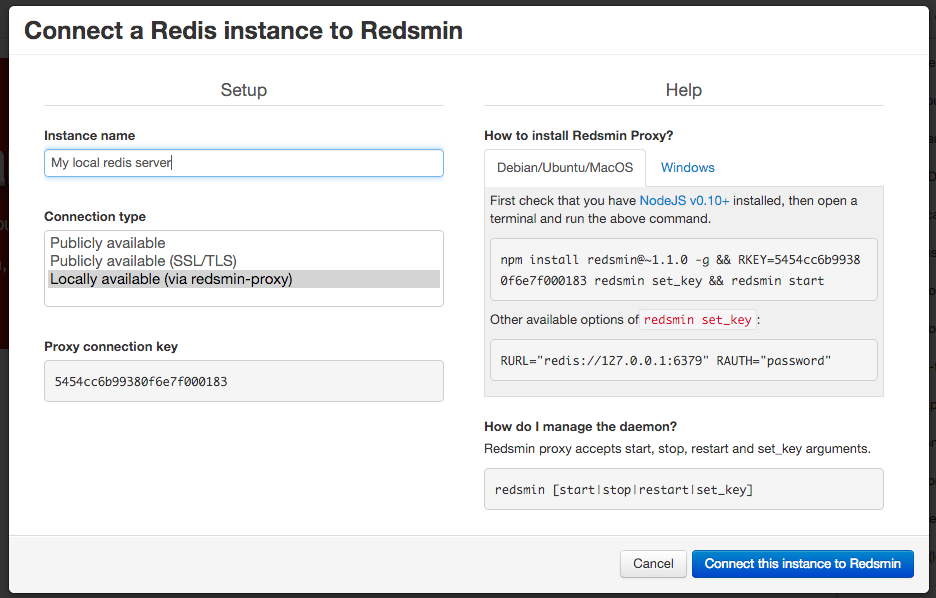Viewport: 936px width, 598px height.
Task: Click the dialog title 'Connect a Redis instance to Redsmin'
Action: click(x=244, y=30)
